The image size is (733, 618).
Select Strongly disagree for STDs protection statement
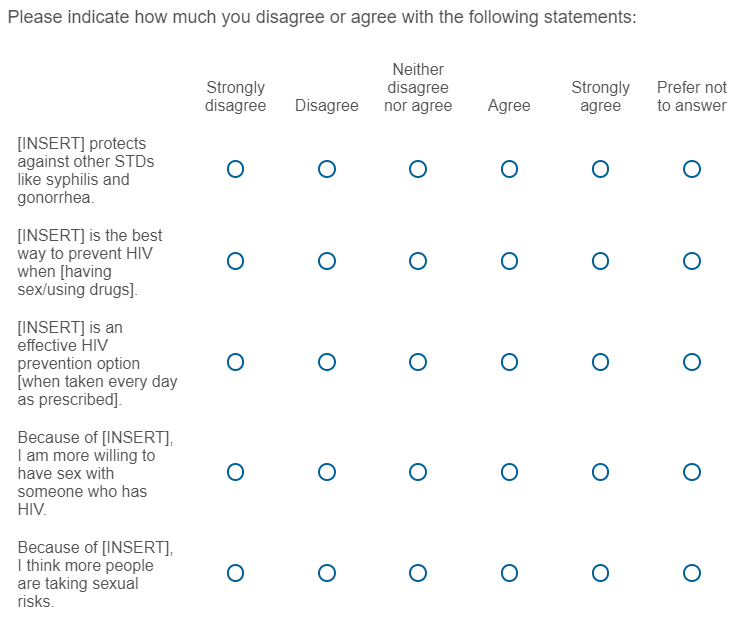coord(235,169)
